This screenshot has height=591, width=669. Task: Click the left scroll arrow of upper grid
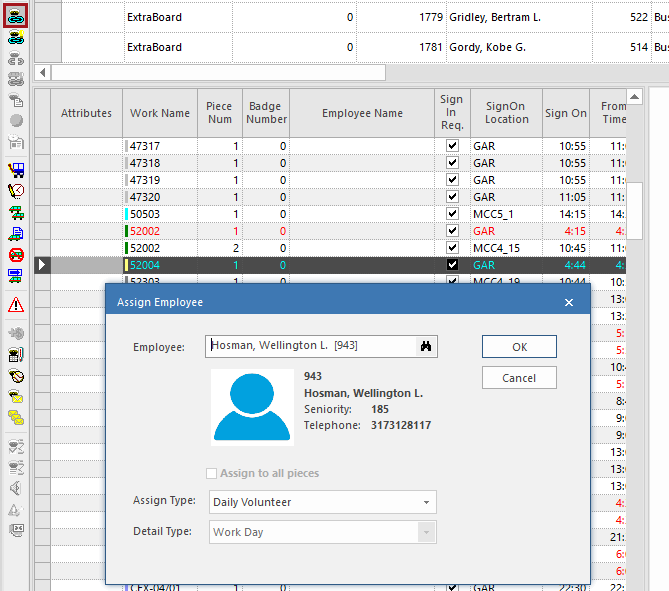43,73
